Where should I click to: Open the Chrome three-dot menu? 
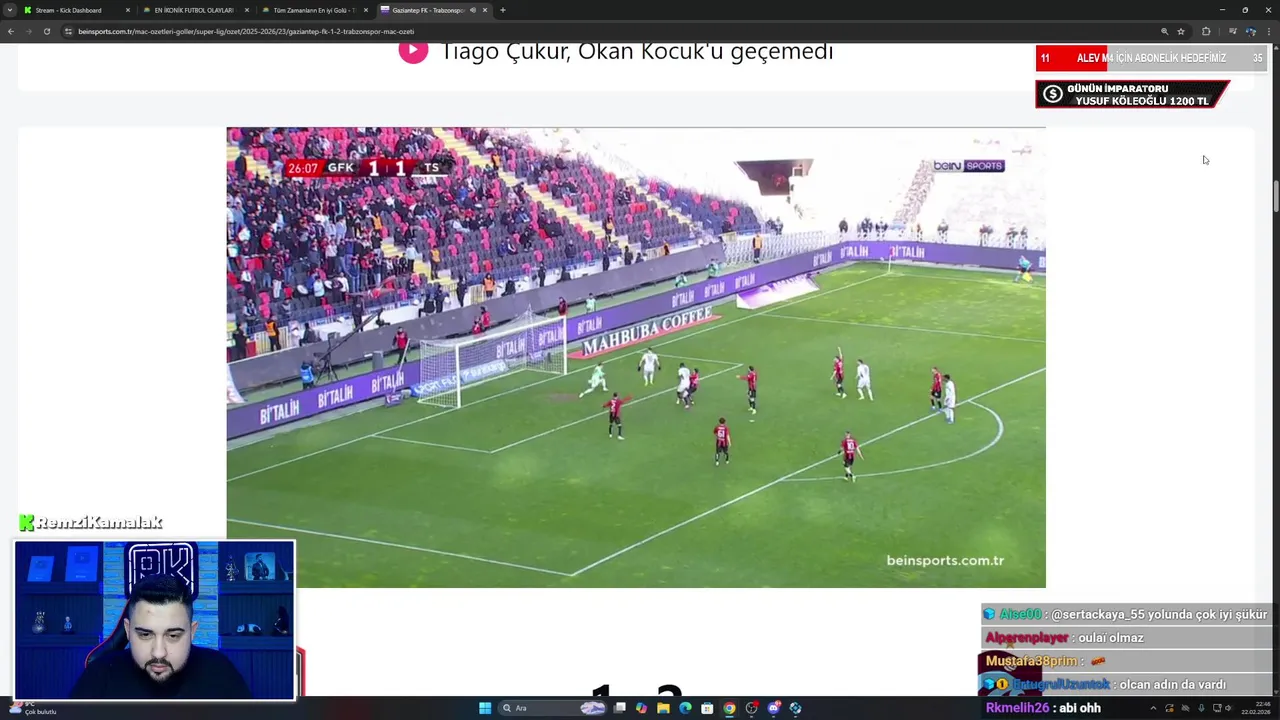(x=1269, y=31)
